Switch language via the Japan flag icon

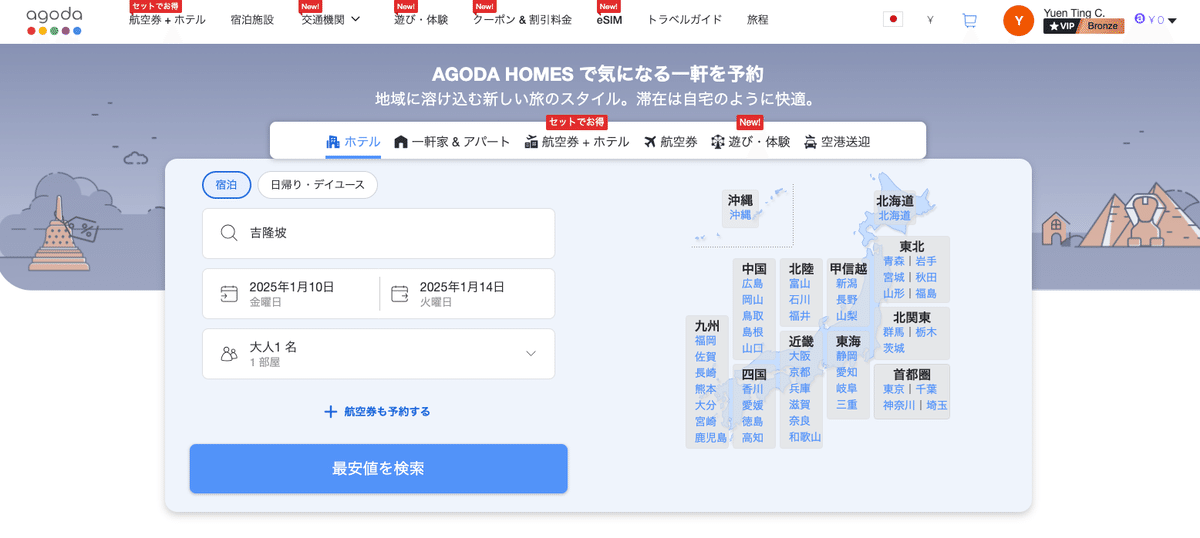(x=893, y=19)
